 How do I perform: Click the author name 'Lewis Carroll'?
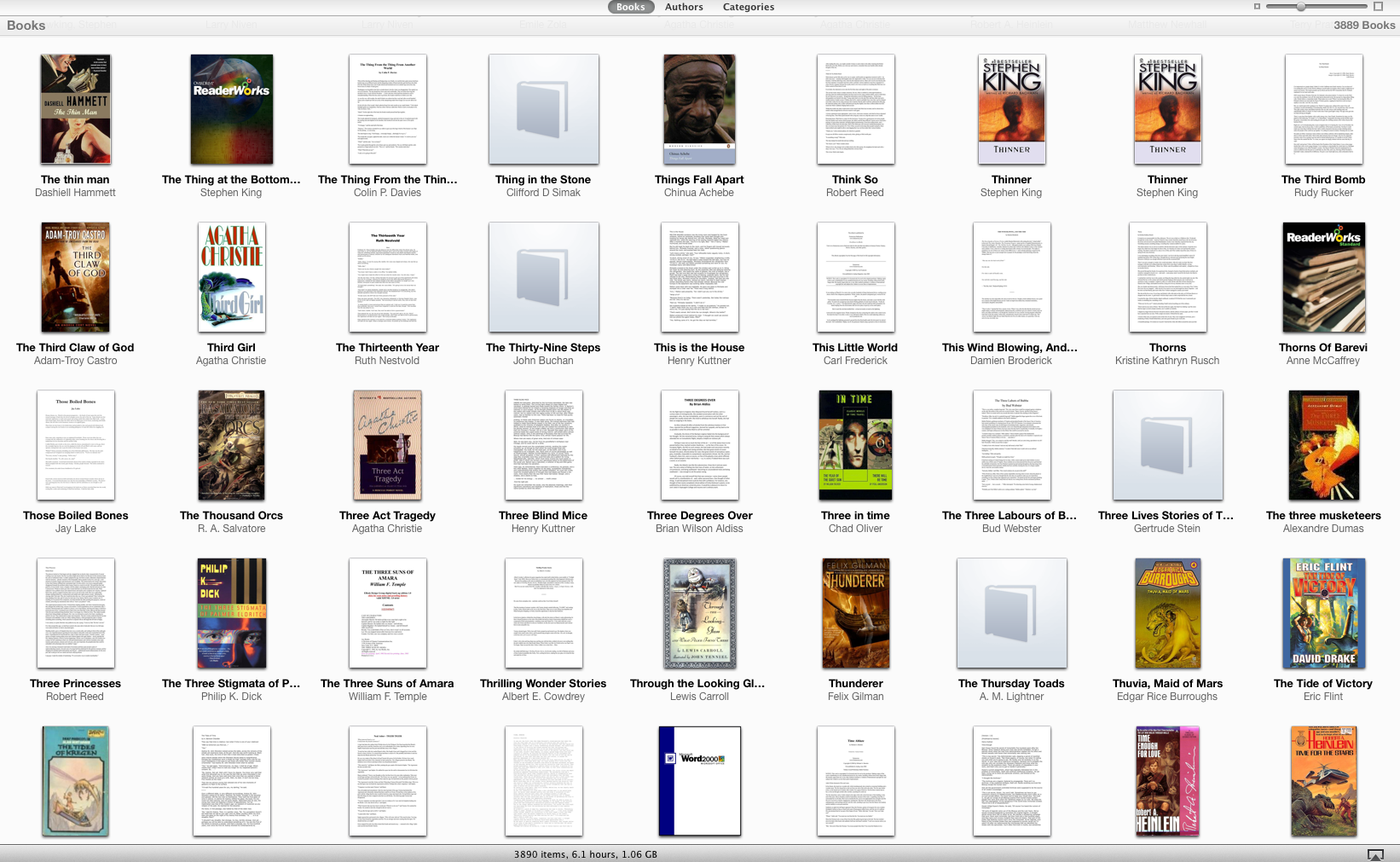click(x=699, y=697)
